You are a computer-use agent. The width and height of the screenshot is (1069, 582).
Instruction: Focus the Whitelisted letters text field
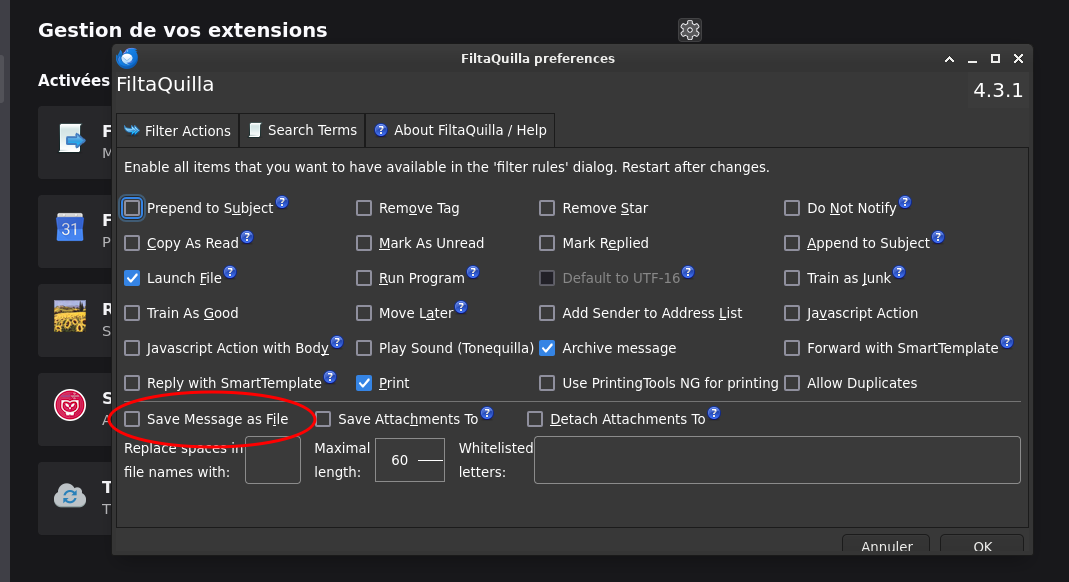point(777,460)
